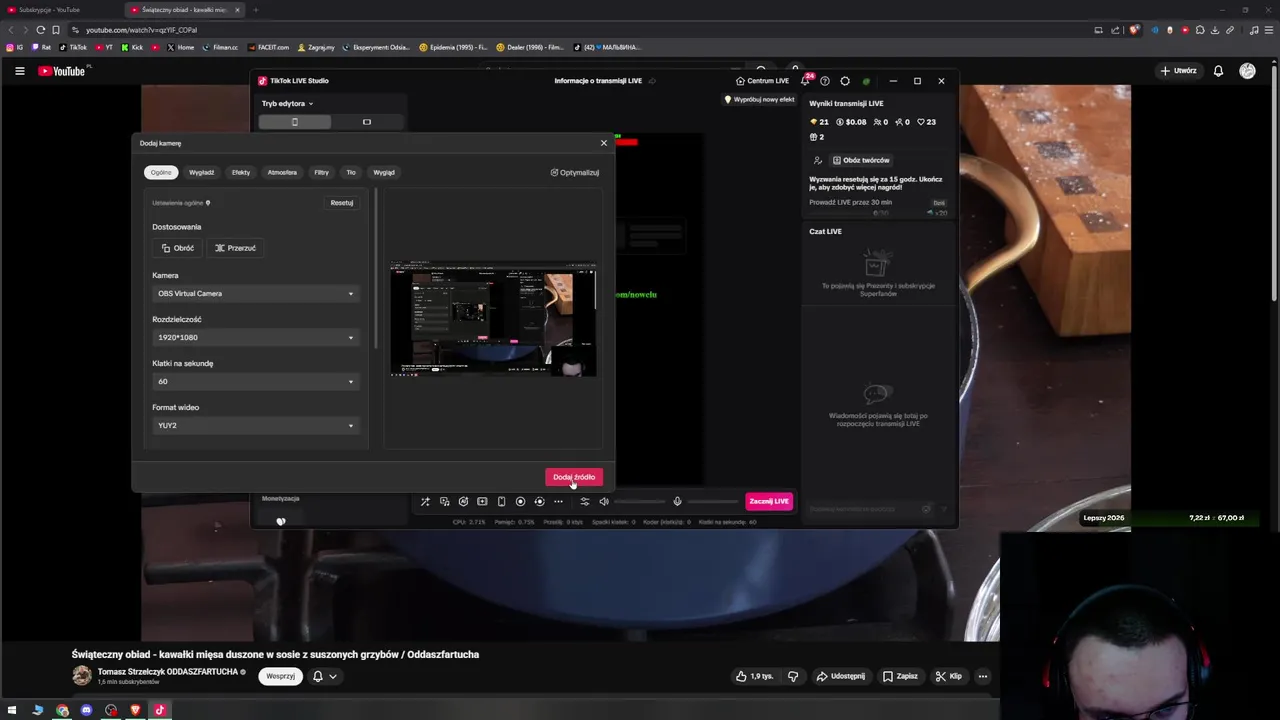
Task: Close the Dodaj kamerę dialog
Action: (x=604, y=143)
